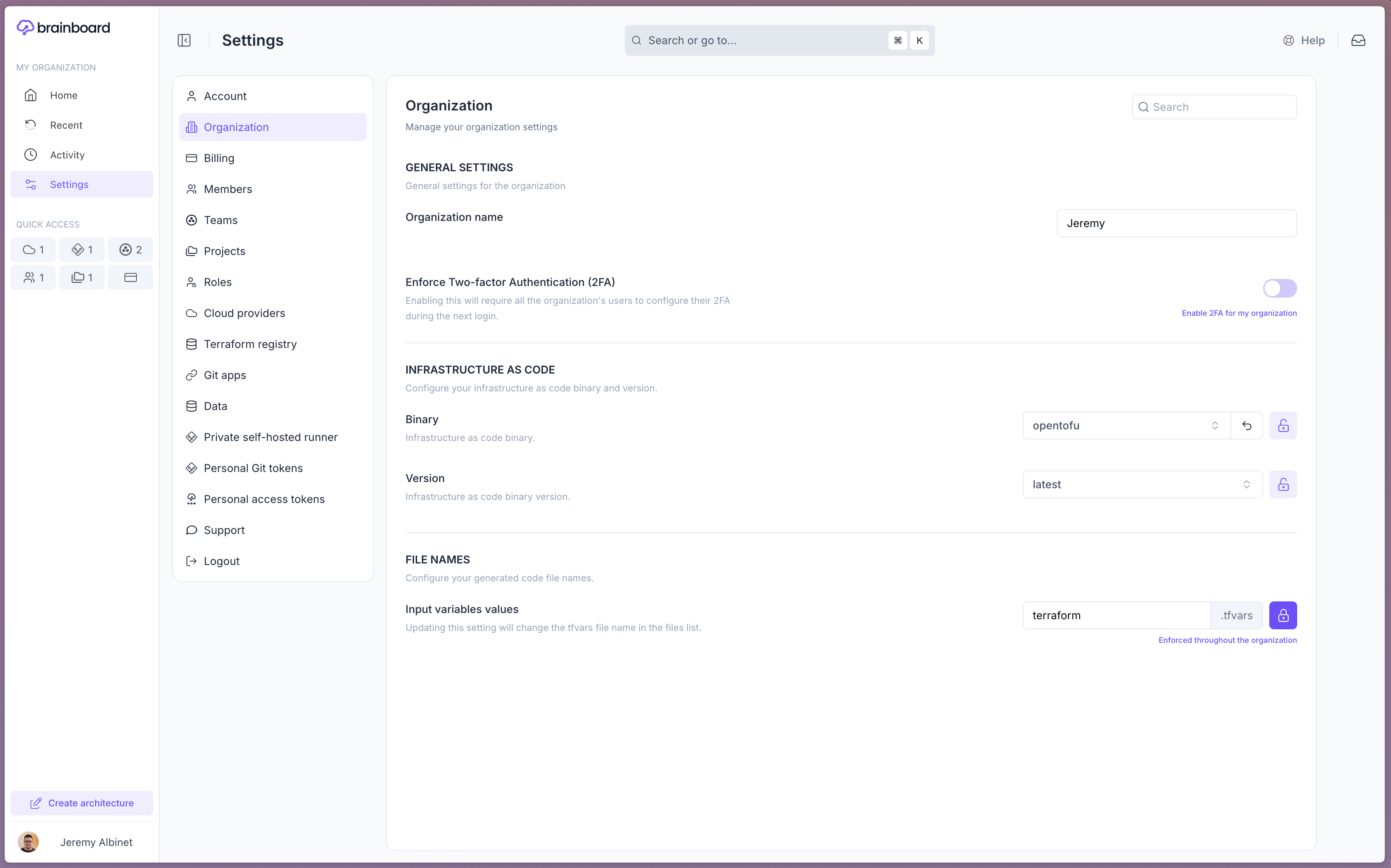Click the projects quick access shortcut

pyautogui.click(x=81, y=278)
